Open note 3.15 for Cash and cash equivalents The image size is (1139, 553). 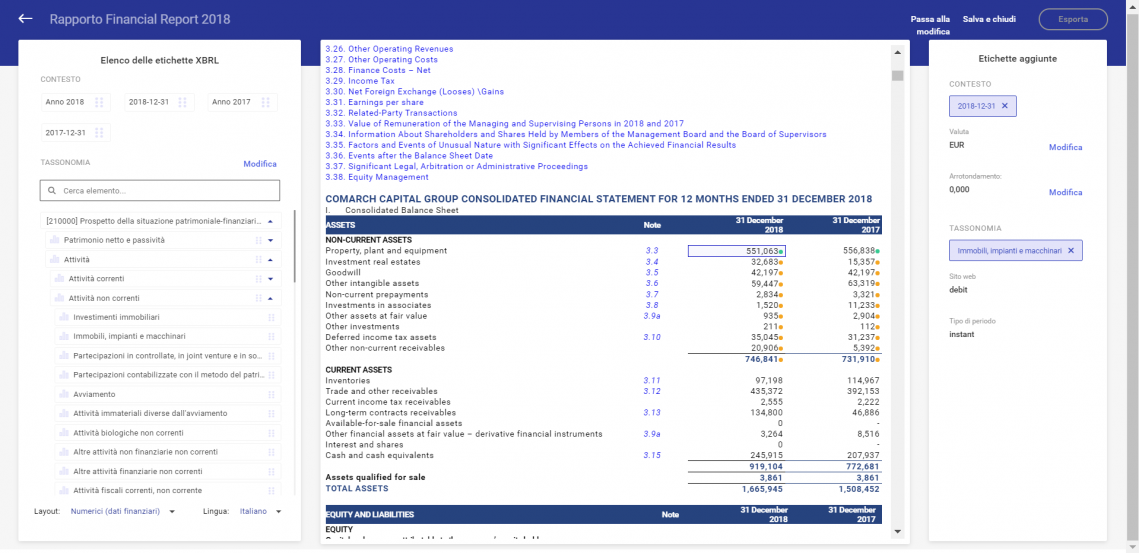[x=652, y=456]
